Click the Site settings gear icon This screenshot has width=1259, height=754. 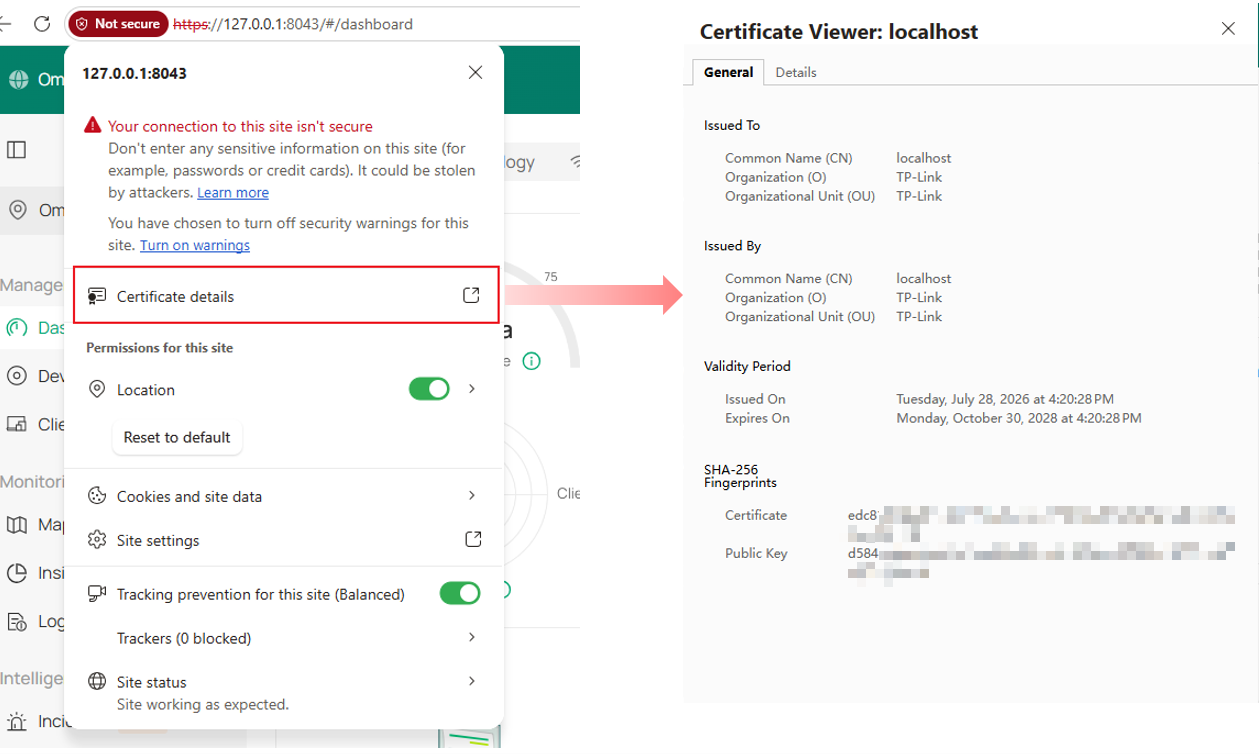pyautogui.click(x=97, y=540)
